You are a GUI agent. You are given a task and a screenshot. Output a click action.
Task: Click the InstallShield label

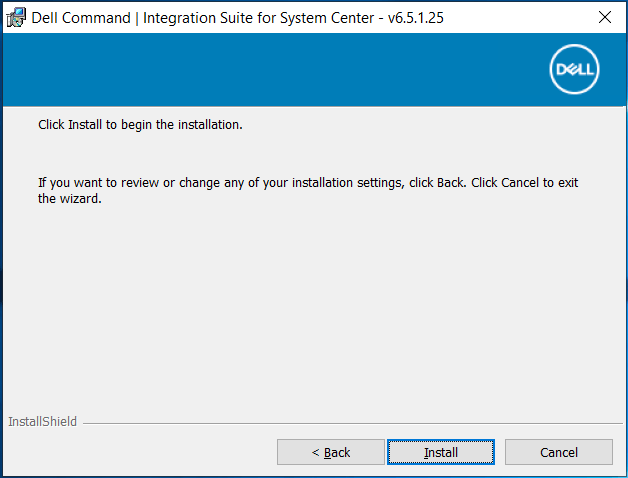pyautogui.click(x=42, y=422)
